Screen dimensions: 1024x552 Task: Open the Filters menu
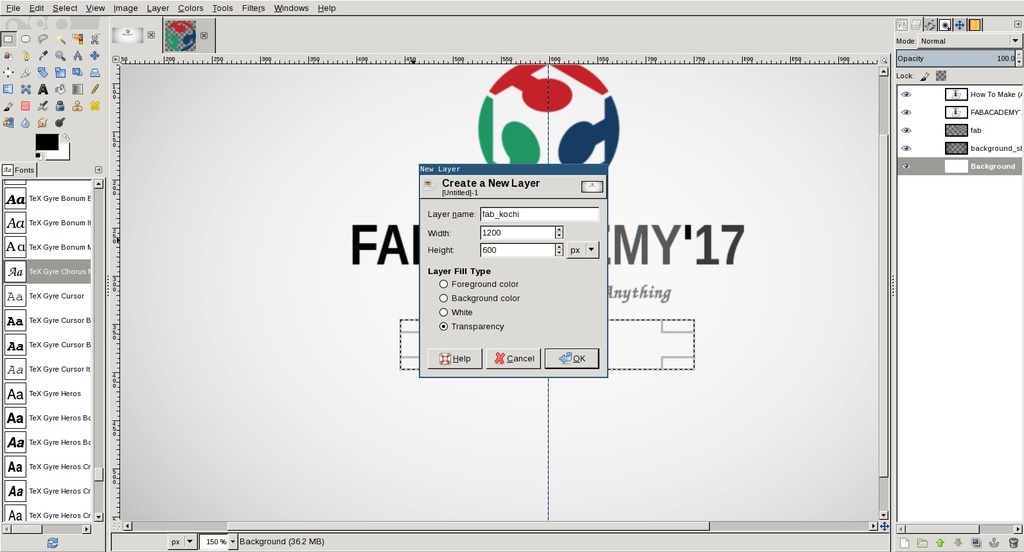click(253, 8)
